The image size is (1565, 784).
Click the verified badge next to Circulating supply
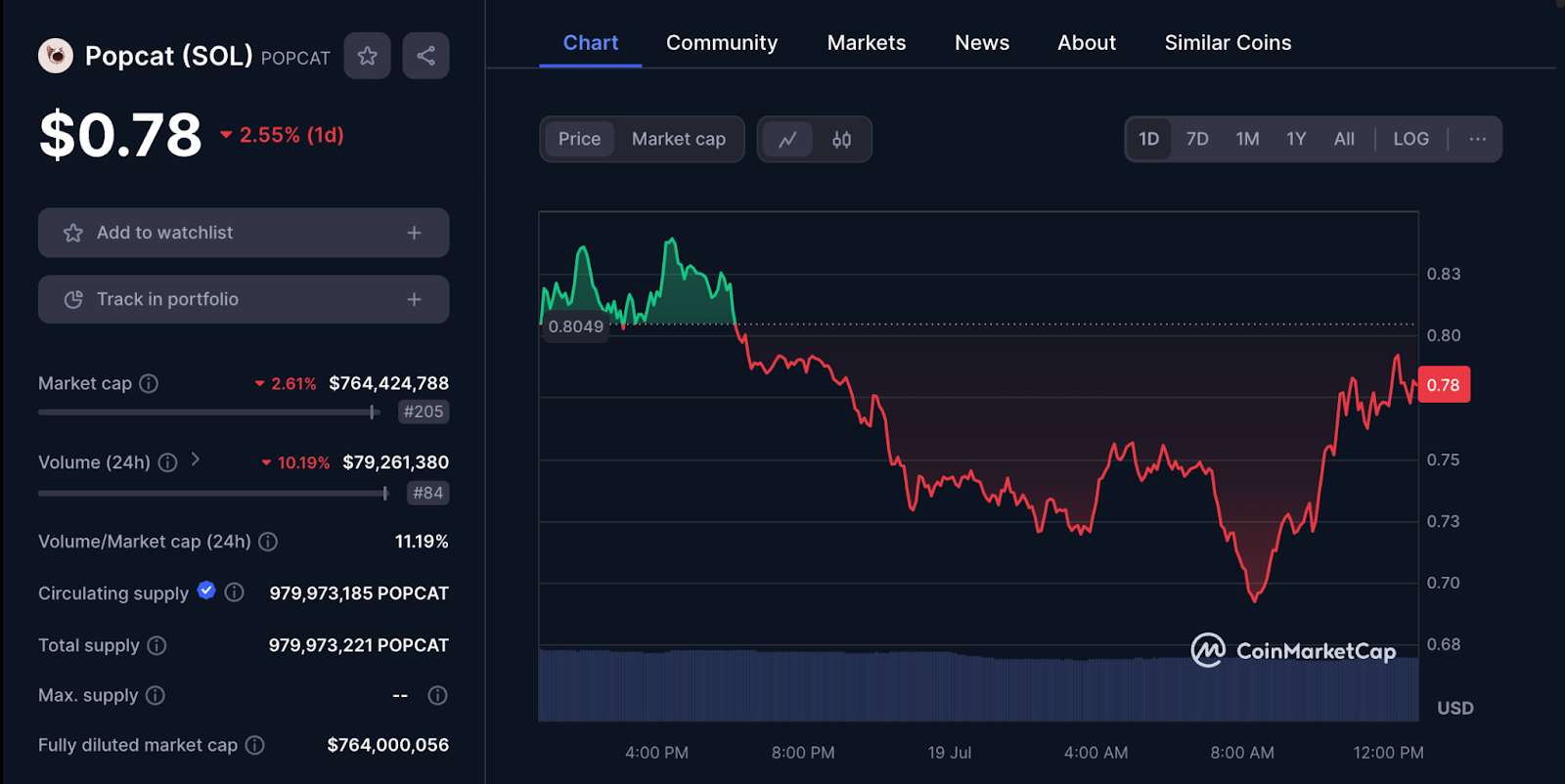coord(206,589)
